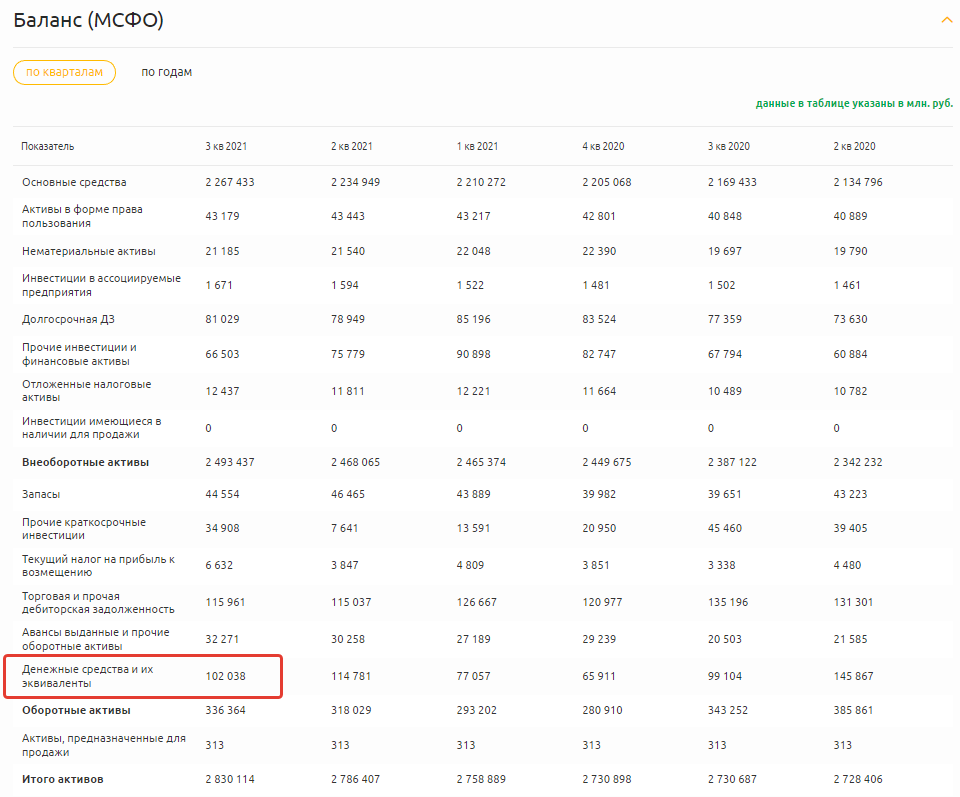Viewport: 960px width, 797px height.
Task: Click the '4 кв 2020' column header
Action: tap(603, 146)
